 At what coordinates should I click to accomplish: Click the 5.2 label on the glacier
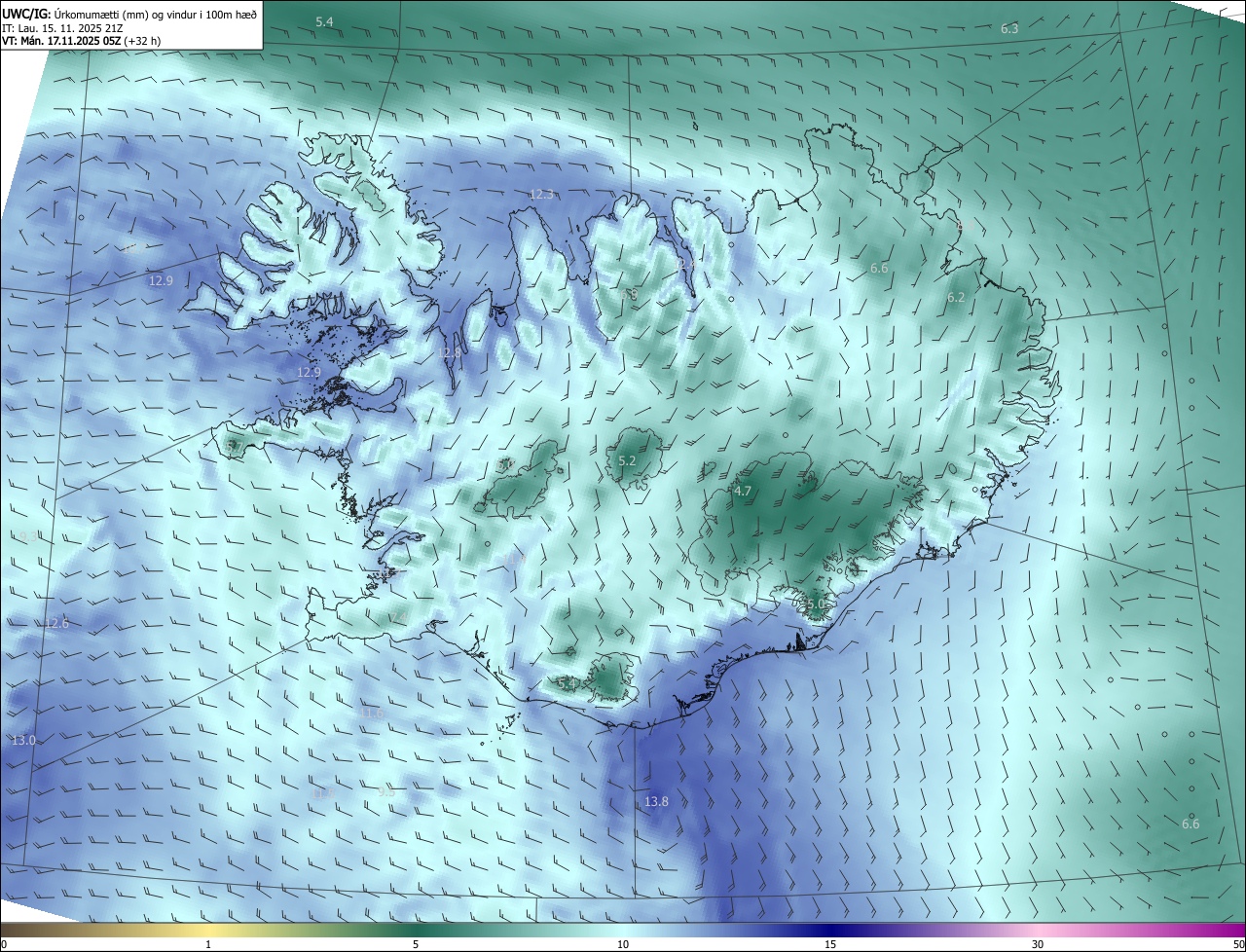pyautogui.click(x=627, y=460)
